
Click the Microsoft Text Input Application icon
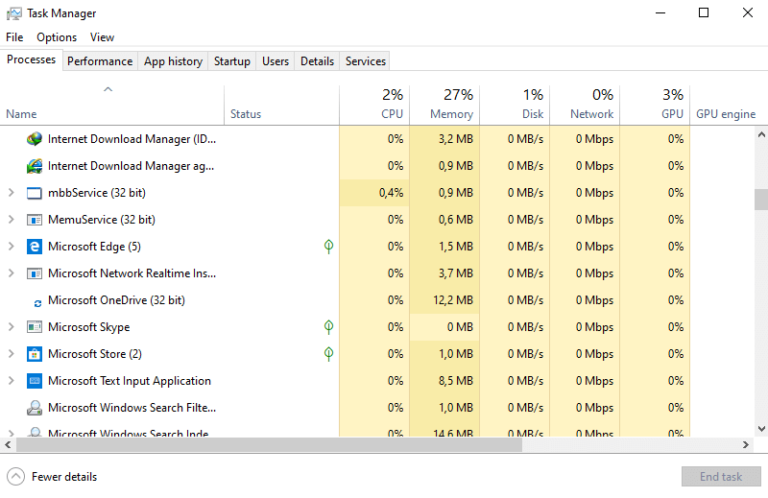pos(34,380)
